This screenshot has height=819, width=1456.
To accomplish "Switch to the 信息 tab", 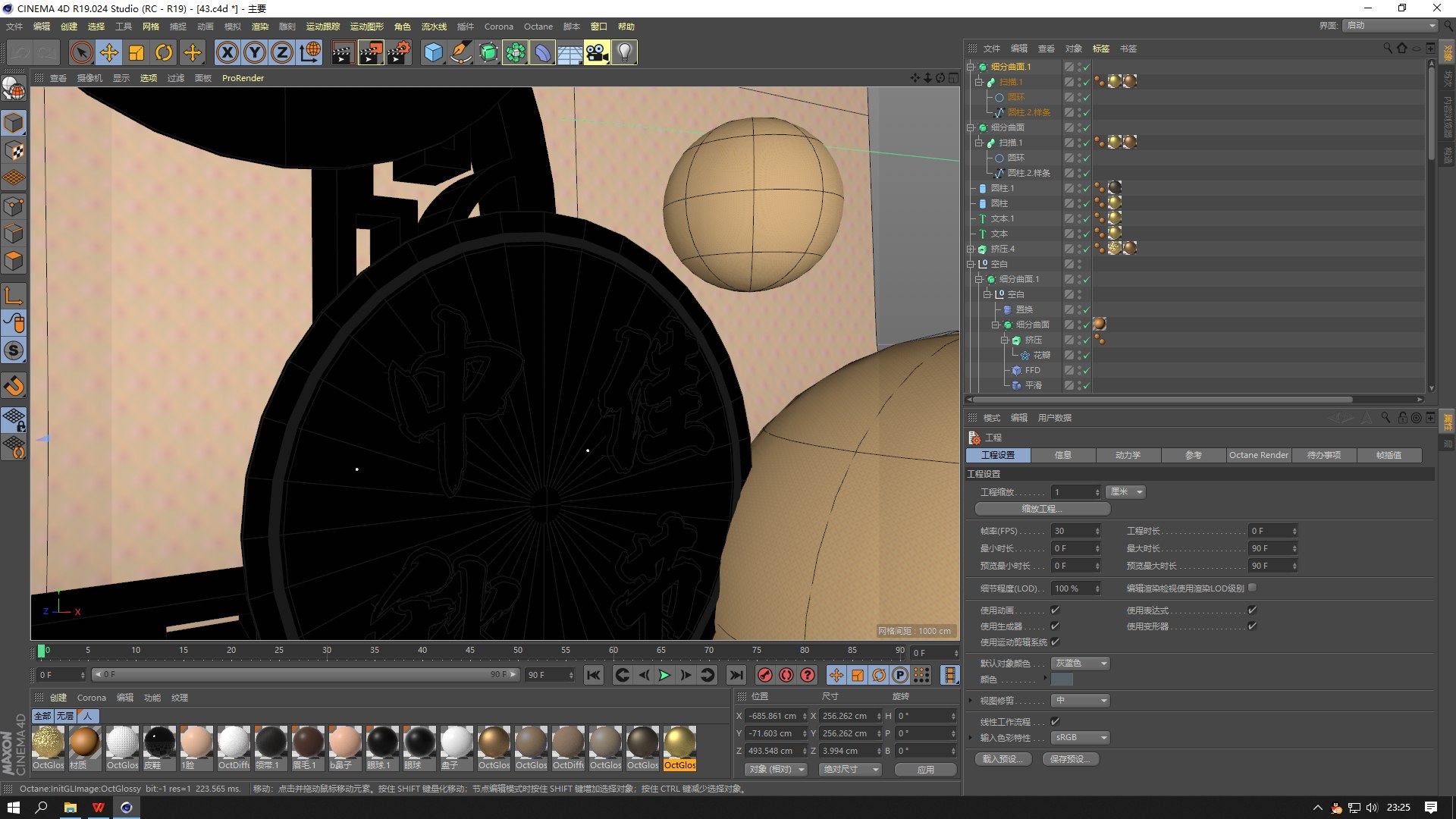I will tap(1063, 455).
